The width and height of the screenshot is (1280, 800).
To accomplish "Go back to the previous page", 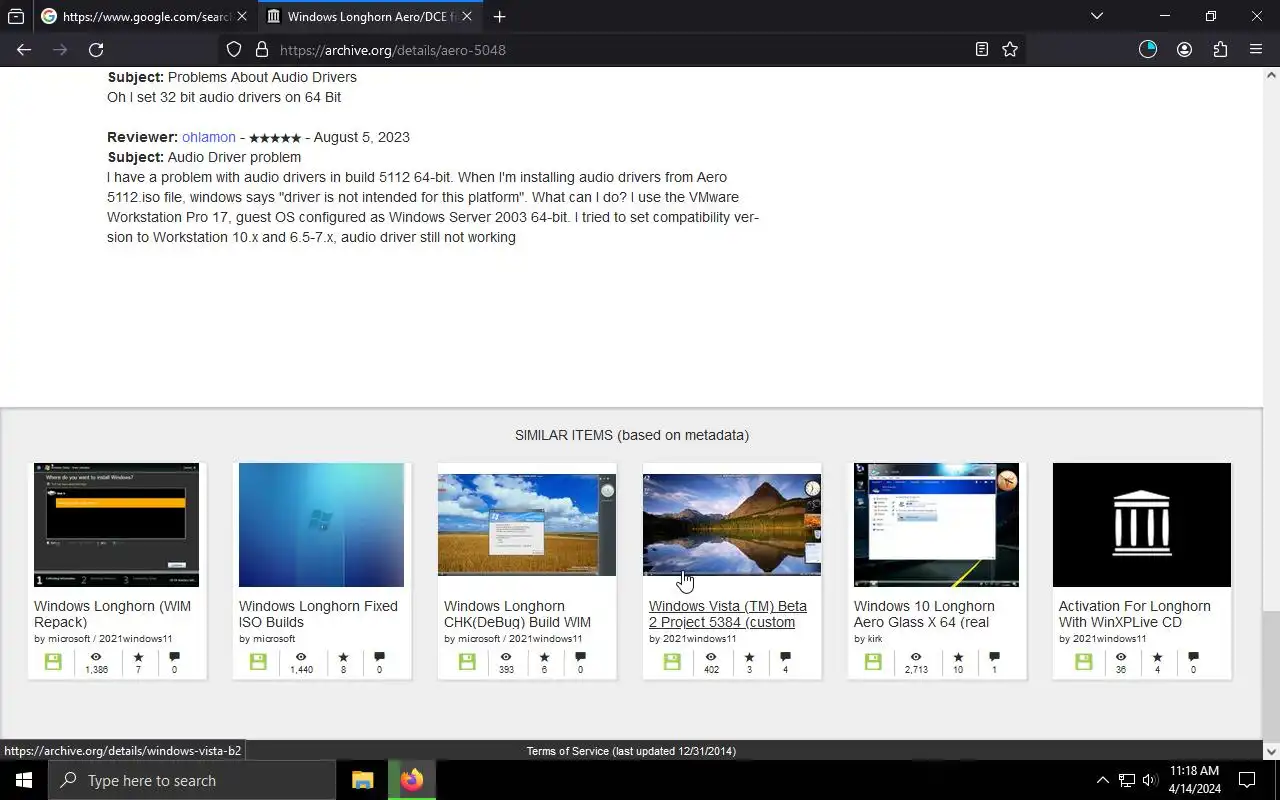I will click(x=24, y=49).
